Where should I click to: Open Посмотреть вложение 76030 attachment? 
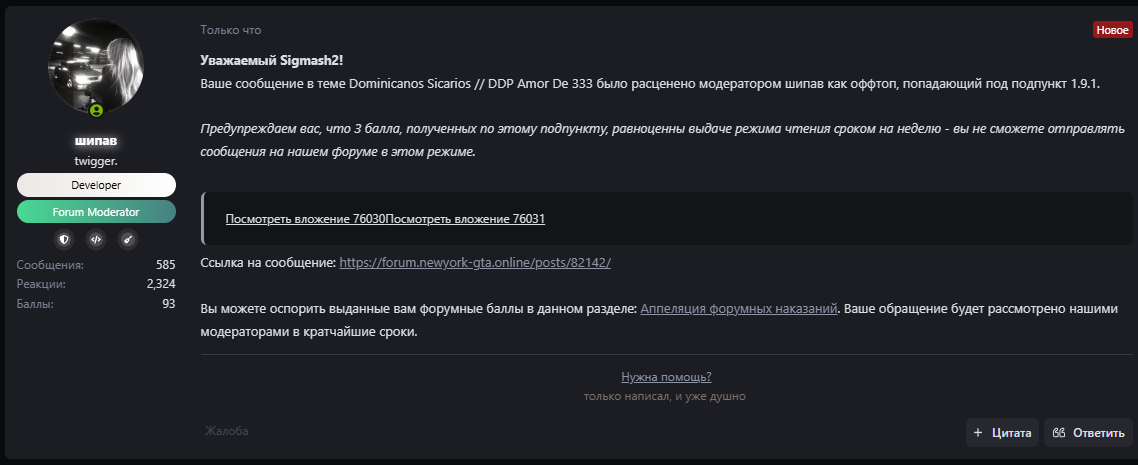click(x=305, y=219)
